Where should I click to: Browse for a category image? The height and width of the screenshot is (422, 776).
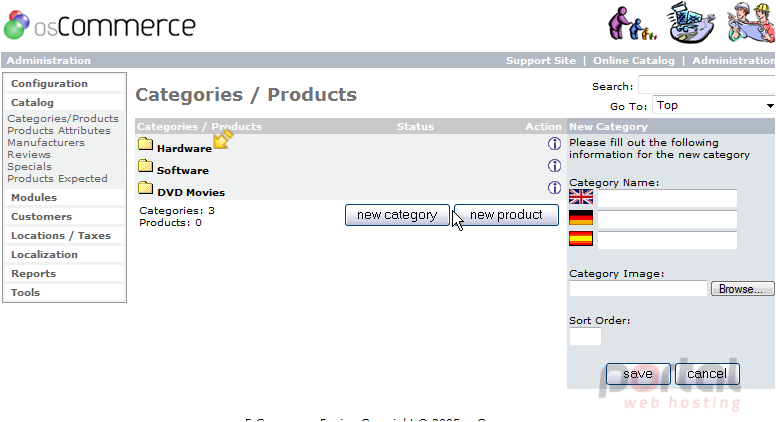point(742,289)
